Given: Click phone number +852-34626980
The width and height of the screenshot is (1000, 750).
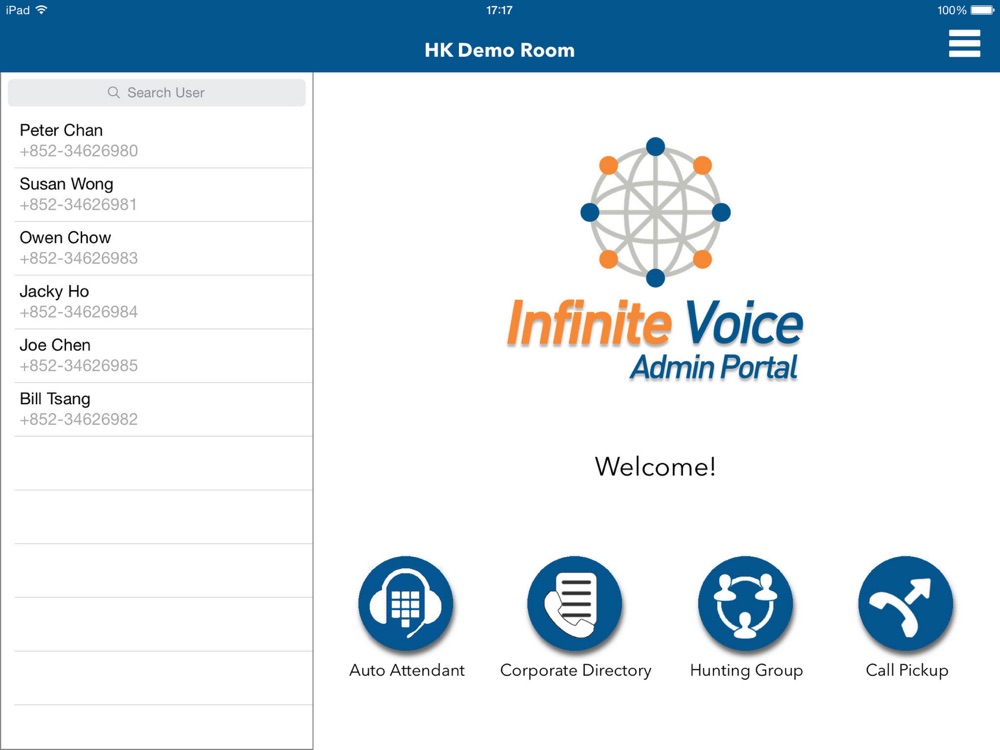Looking at the screenshot, I should pos(78,151).
